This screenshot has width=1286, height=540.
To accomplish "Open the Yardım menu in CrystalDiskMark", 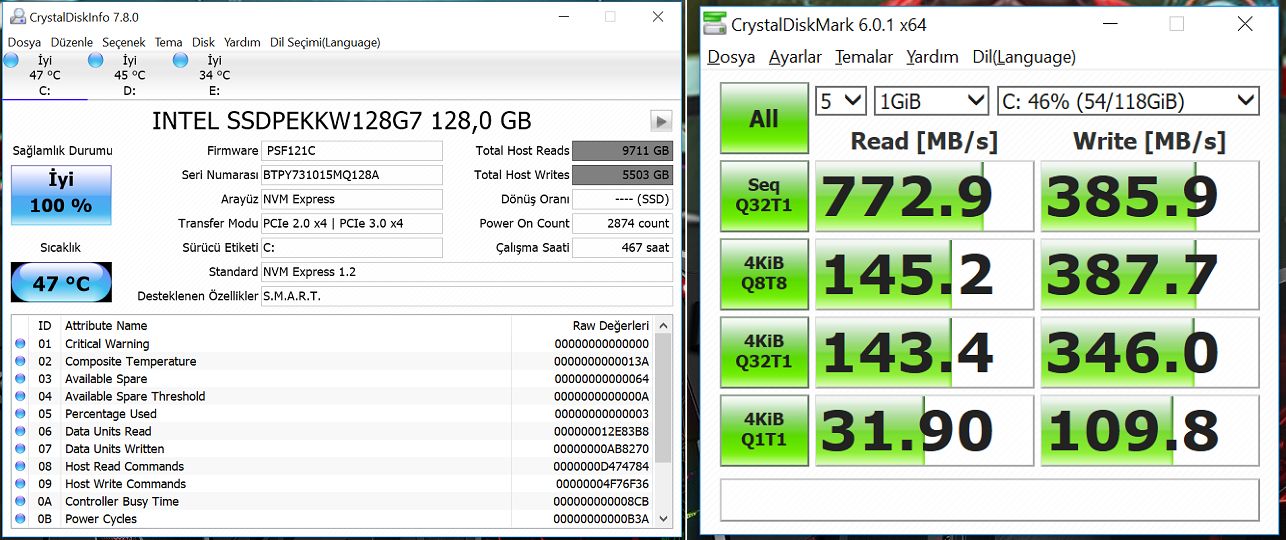I will tap(932, 57).
